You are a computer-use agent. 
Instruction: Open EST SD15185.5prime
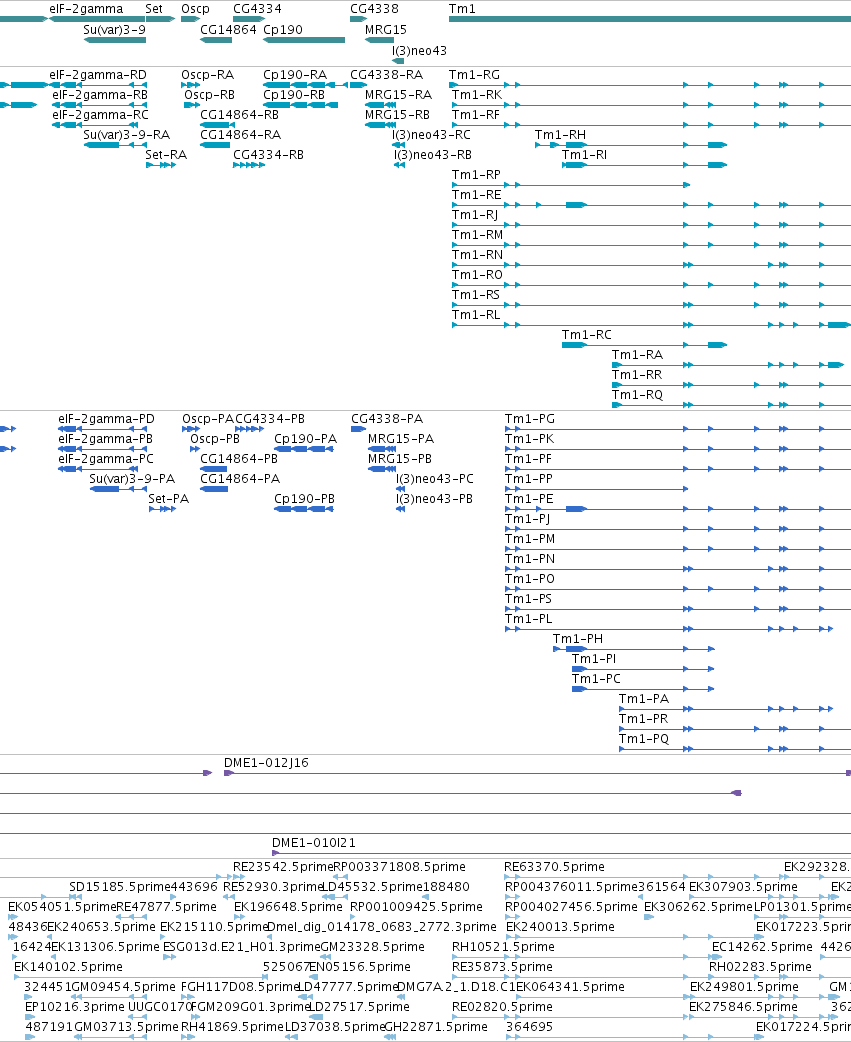[x=120, y=886]
